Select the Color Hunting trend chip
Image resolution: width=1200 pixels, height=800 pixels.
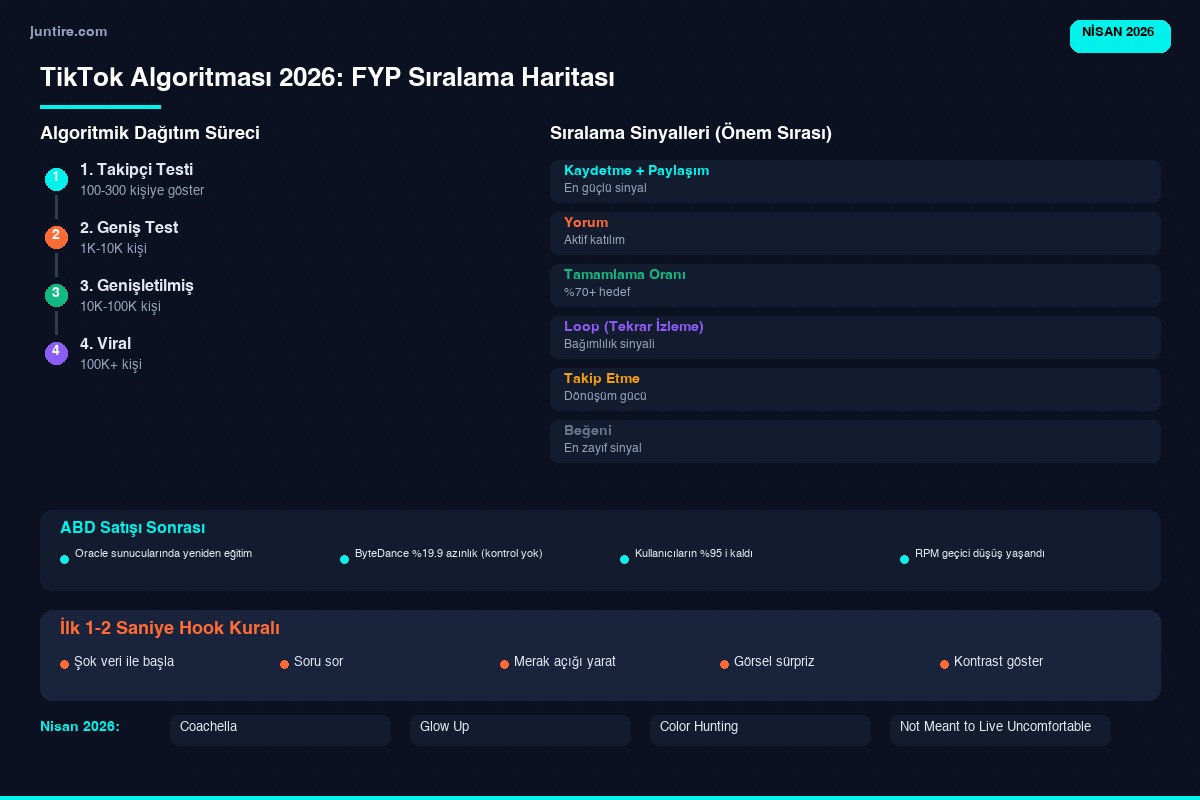click(760, 730)
